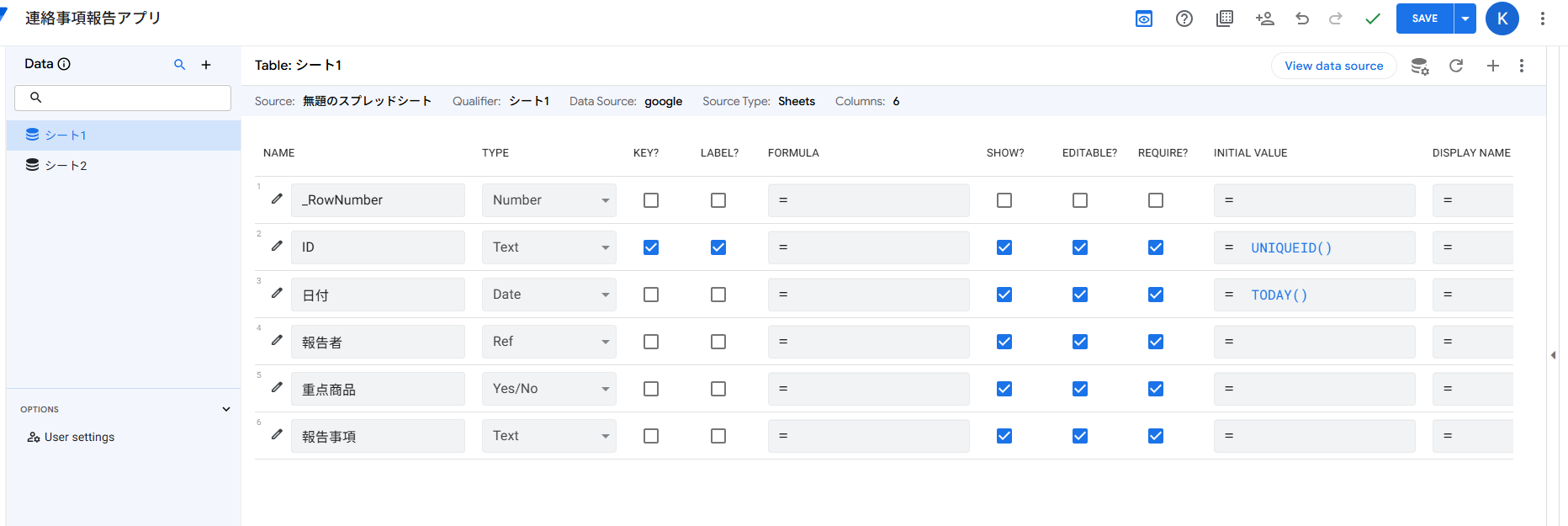Click initial value field for 報告事項
Viewport: 1568px width, 526px height.
[1315, 436]
